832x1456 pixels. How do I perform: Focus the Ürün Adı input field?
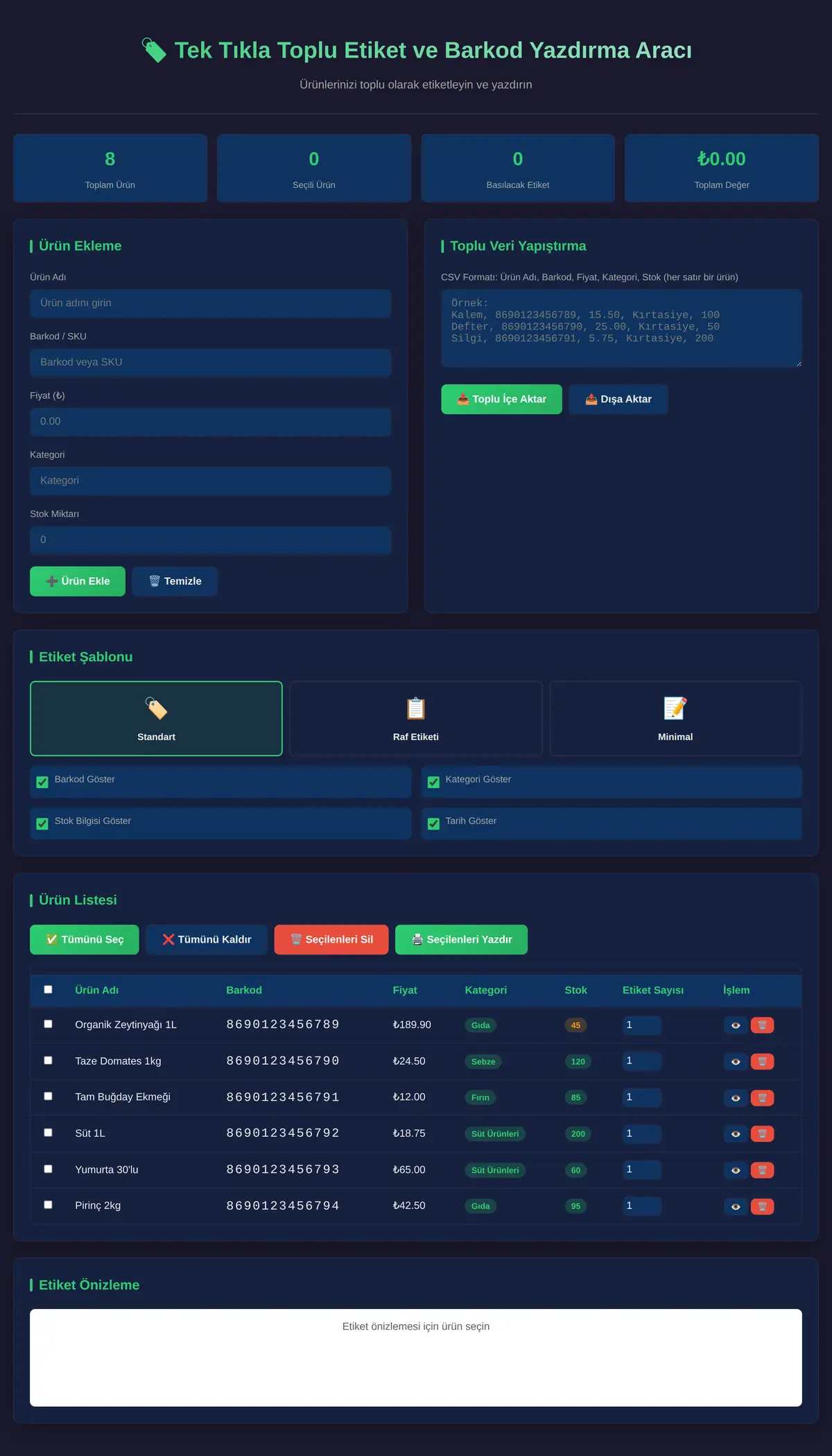point(211,303)
